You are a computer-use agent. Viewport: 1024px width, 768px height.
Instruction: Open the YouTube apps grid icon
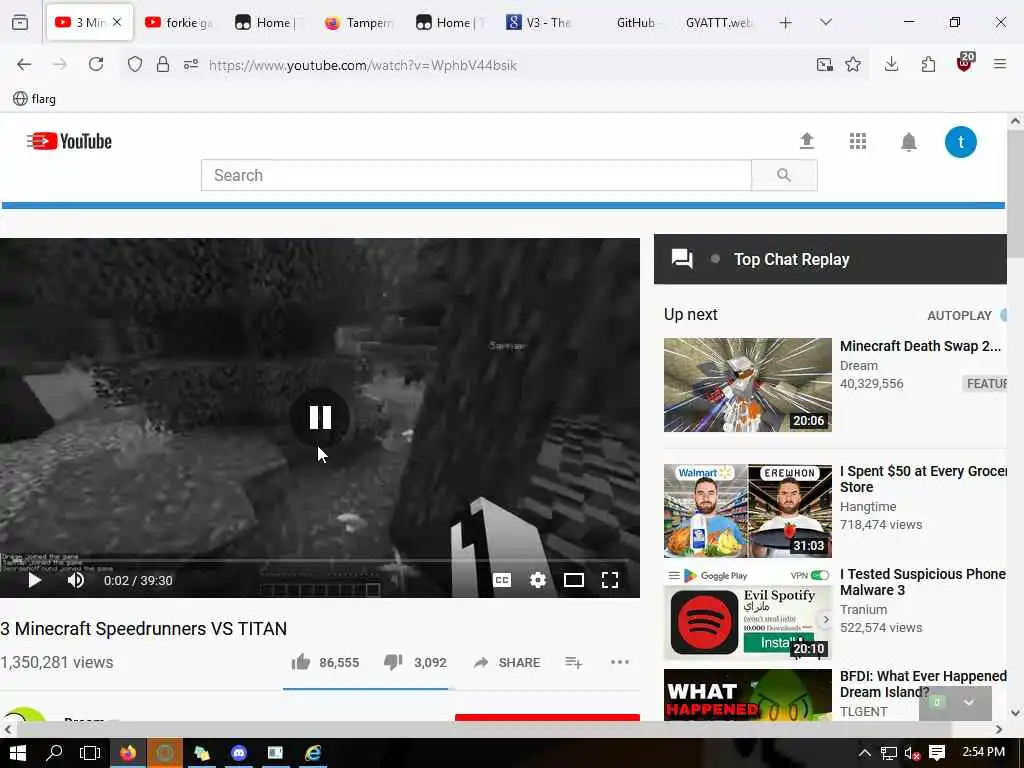(857, 141)
